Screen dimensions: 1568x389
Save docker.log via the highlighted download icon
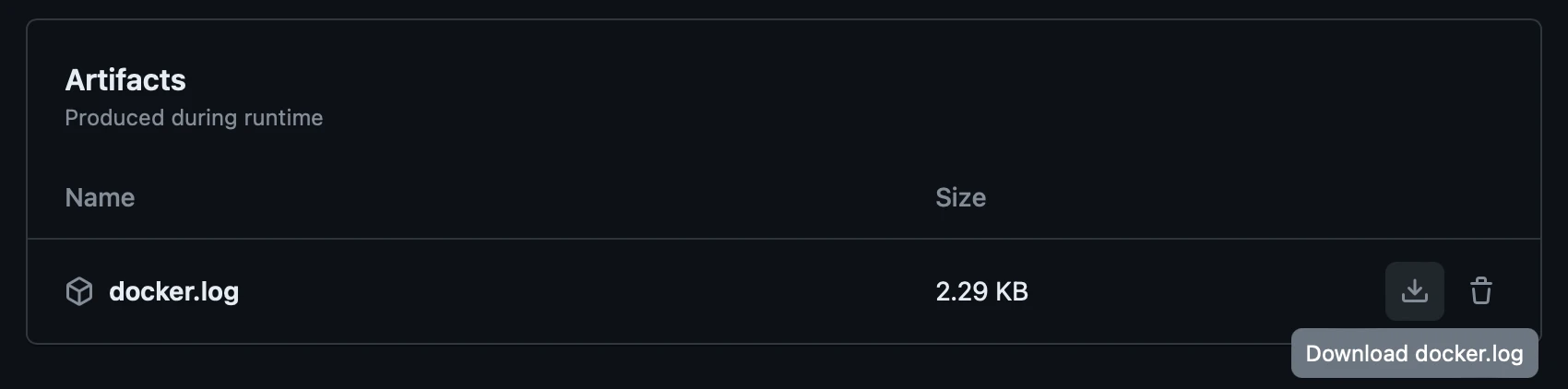pyautogui.click(x=1414, y=291)
